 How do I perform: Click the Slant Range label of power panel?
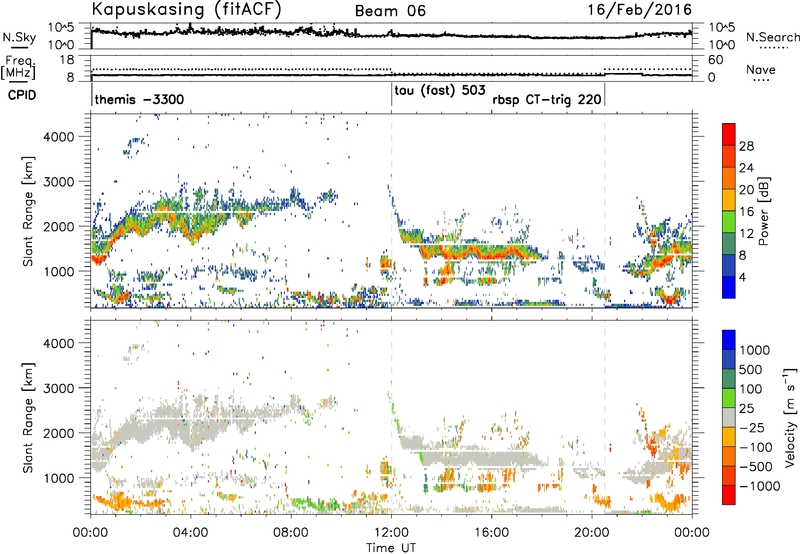pos(28,211)
